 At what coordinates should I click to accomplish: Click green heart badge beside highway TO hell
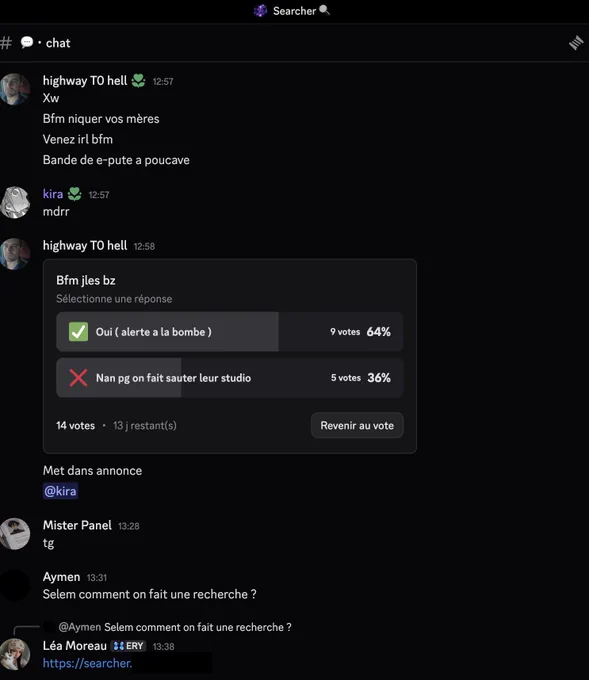click(x=138, y=81)
